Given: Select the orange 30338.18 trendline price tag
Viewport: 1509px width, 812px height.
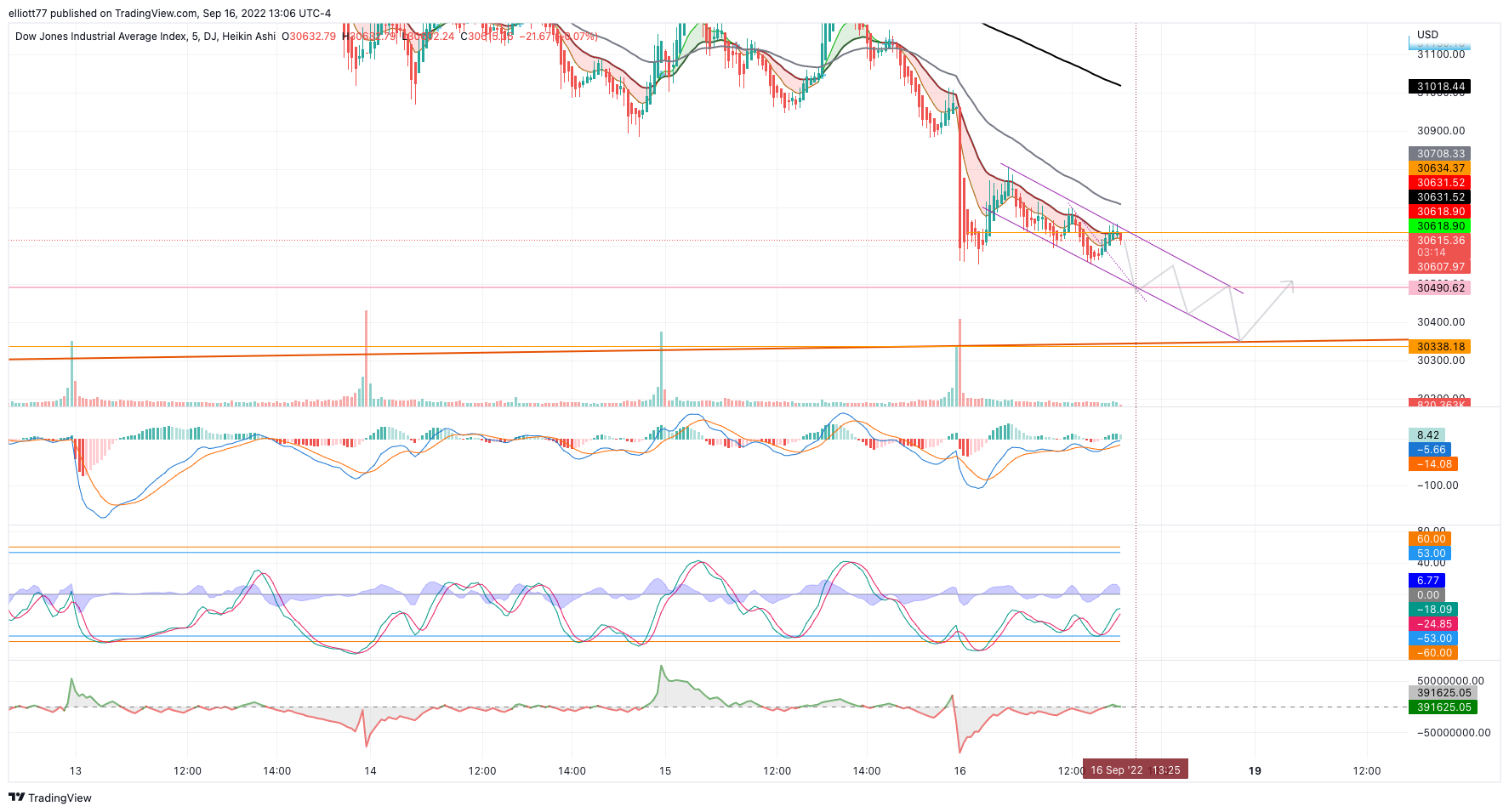Looking at the screenshot, I should pos(1439,347).
